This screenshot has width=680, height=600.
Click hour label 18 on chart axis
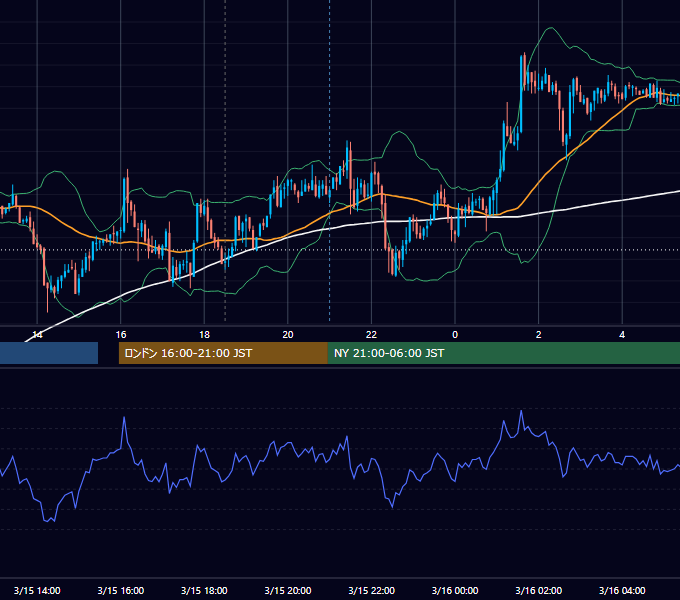click(x=204, y=335)
